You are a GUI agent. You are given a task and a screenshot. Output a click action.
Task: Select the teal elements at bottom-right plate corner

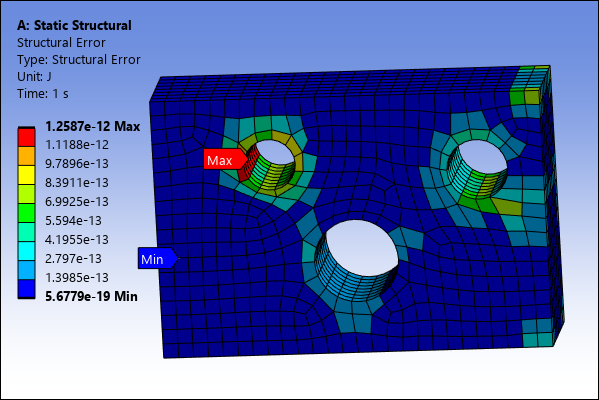click(537, 333)
